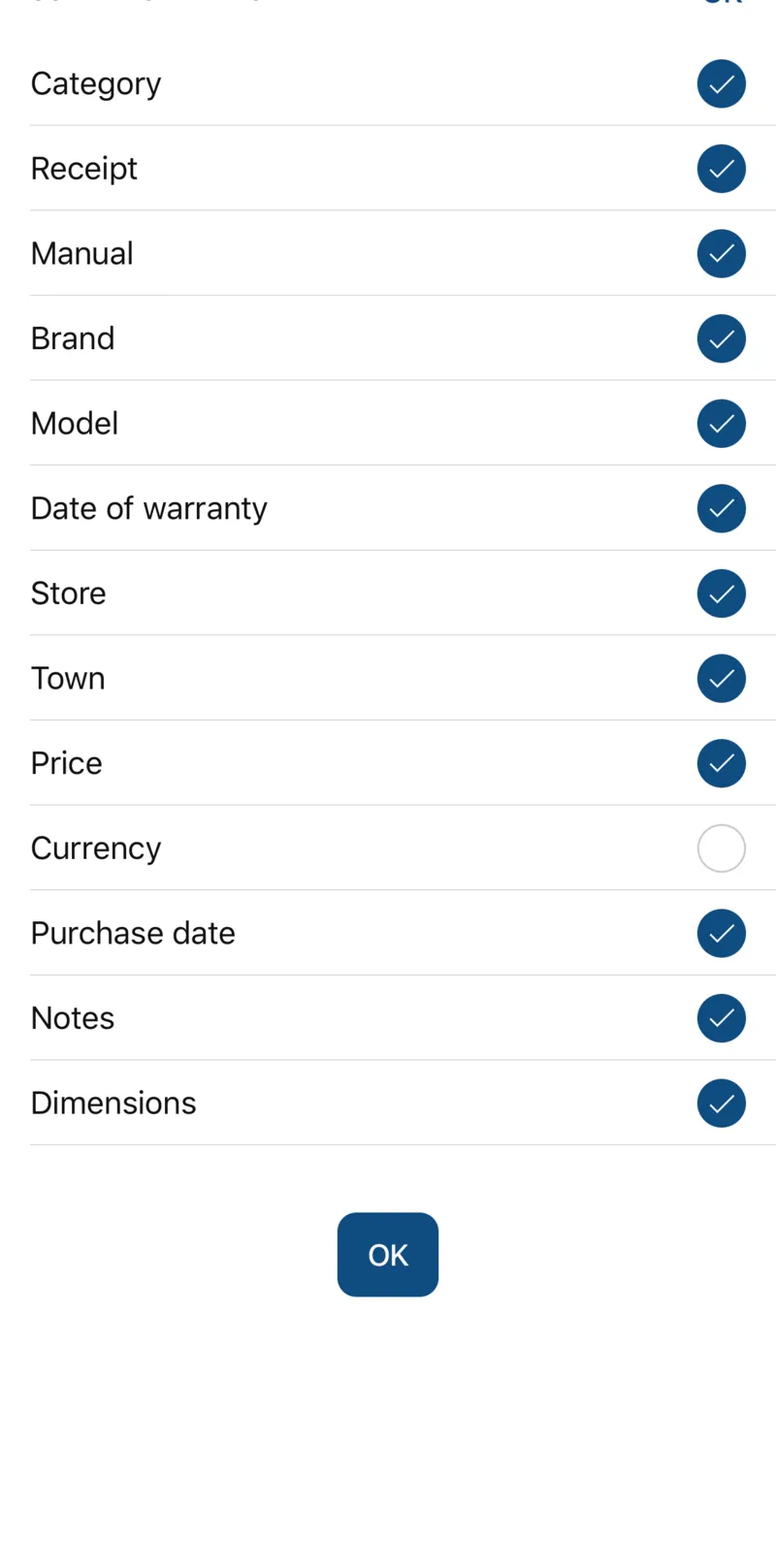776x1568 pixels.
Task: Tap the Dimensions row label
Action: point(113,1104)
